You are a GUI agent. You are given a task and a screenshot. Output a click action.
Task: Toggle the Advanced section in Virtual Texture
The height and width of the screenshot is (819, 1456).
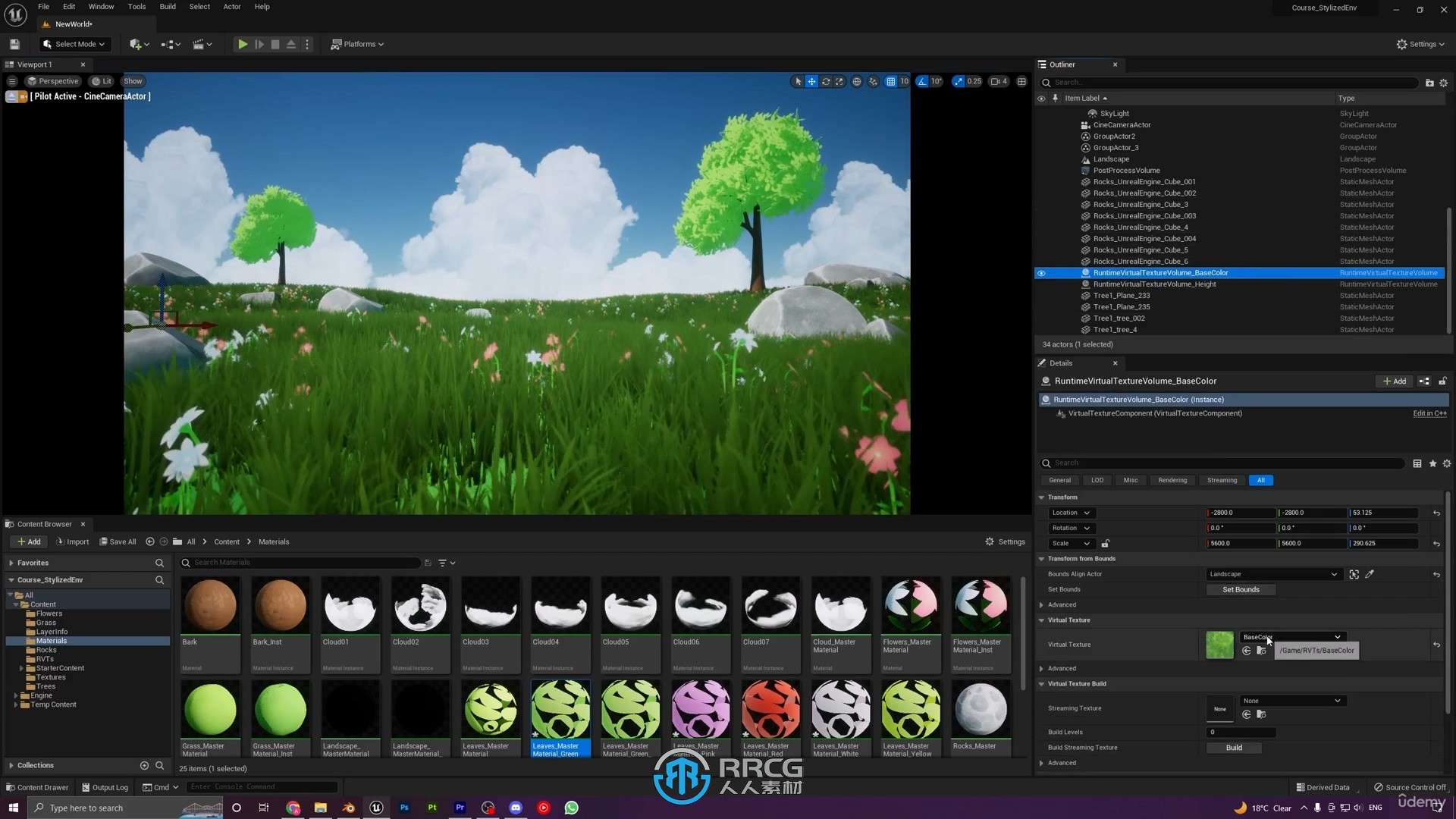pyautogui.click(x=1041, y=668)
